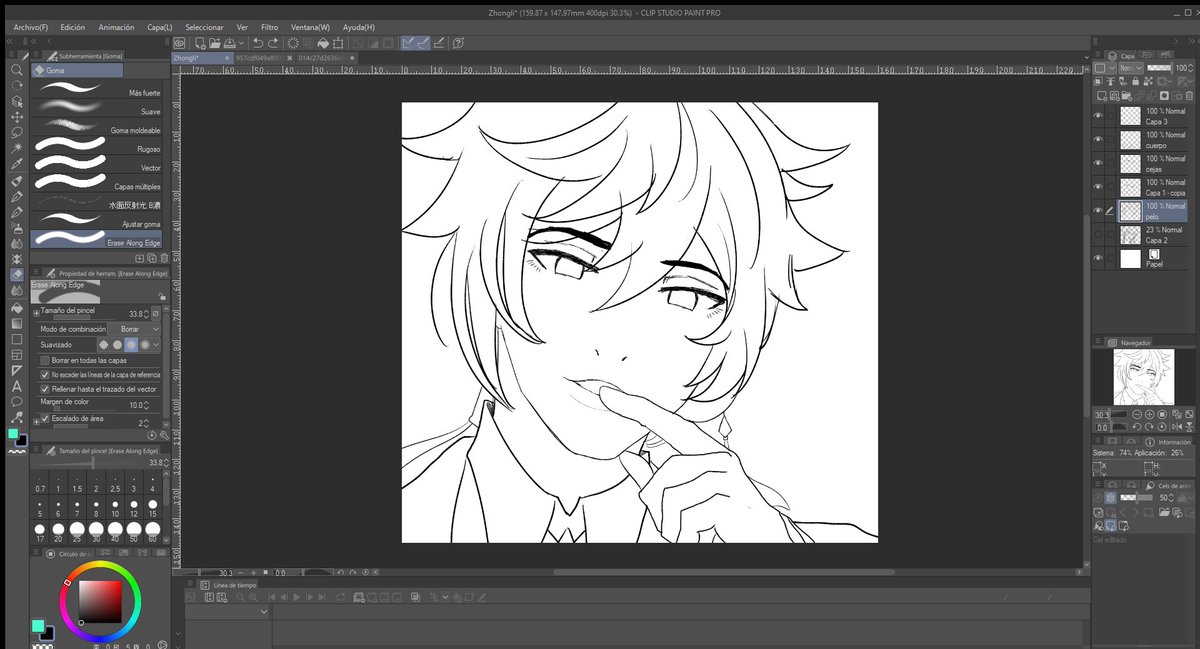Click Delete layer trash icon
This screenshot has height=649, width=1200.
[x=1190, y=95]
